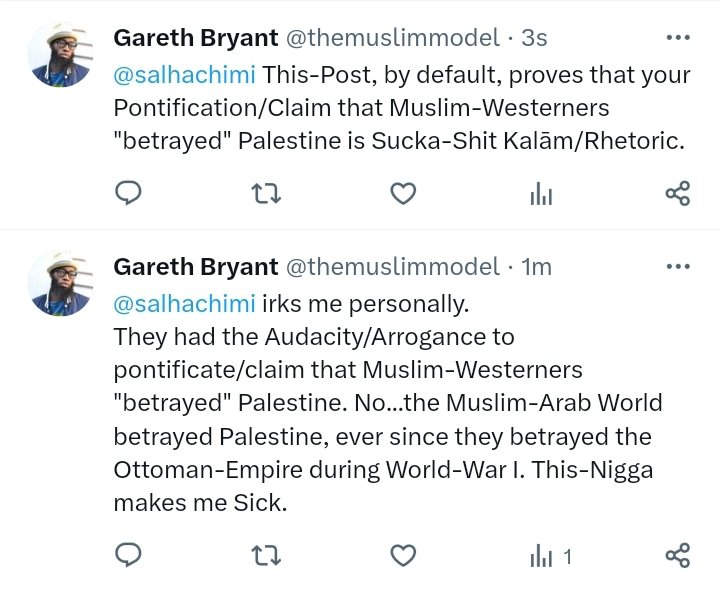Screen dimensions: 720x591
Task: Share the 1m-old post
Action: pos(677,554)
